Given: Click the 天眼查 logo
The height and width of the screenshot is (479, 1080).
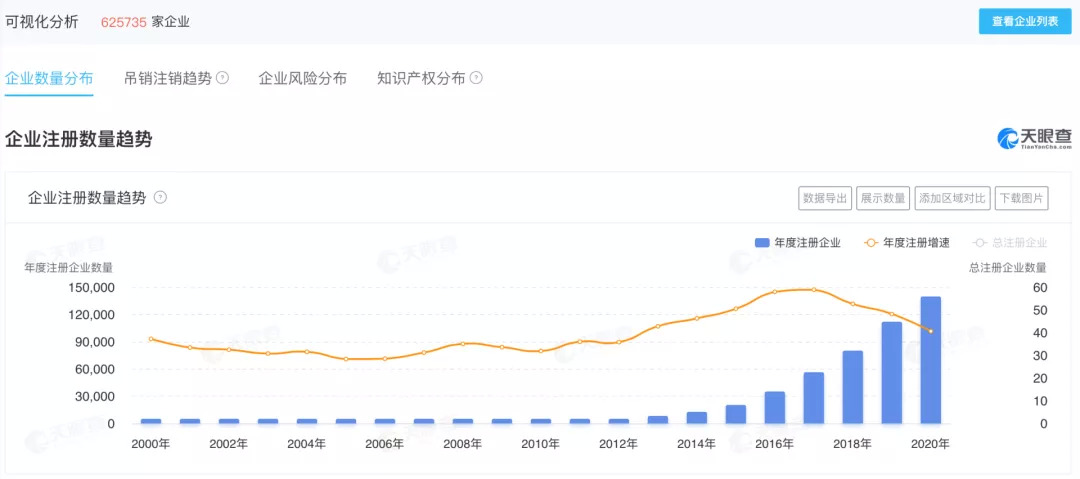Looking at the screenshot, I should [1034, 139].
